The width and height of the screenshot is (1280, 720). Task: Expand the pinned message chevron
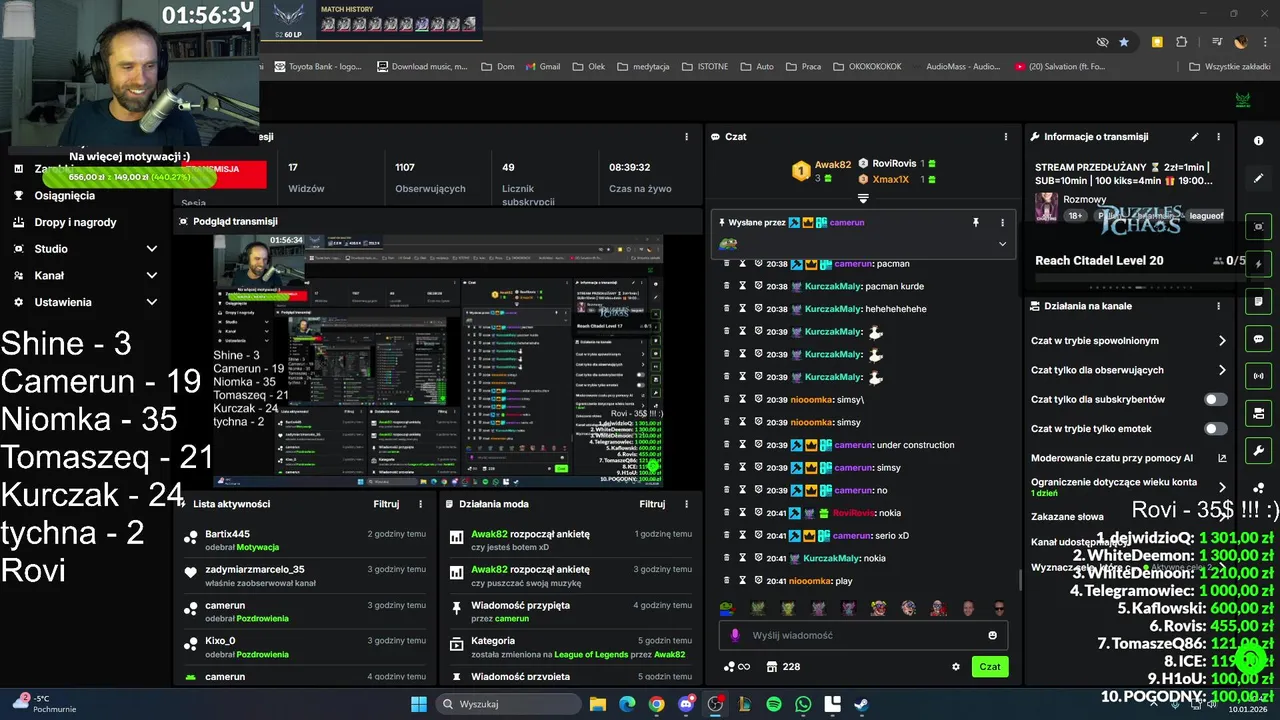point(1002,244)
